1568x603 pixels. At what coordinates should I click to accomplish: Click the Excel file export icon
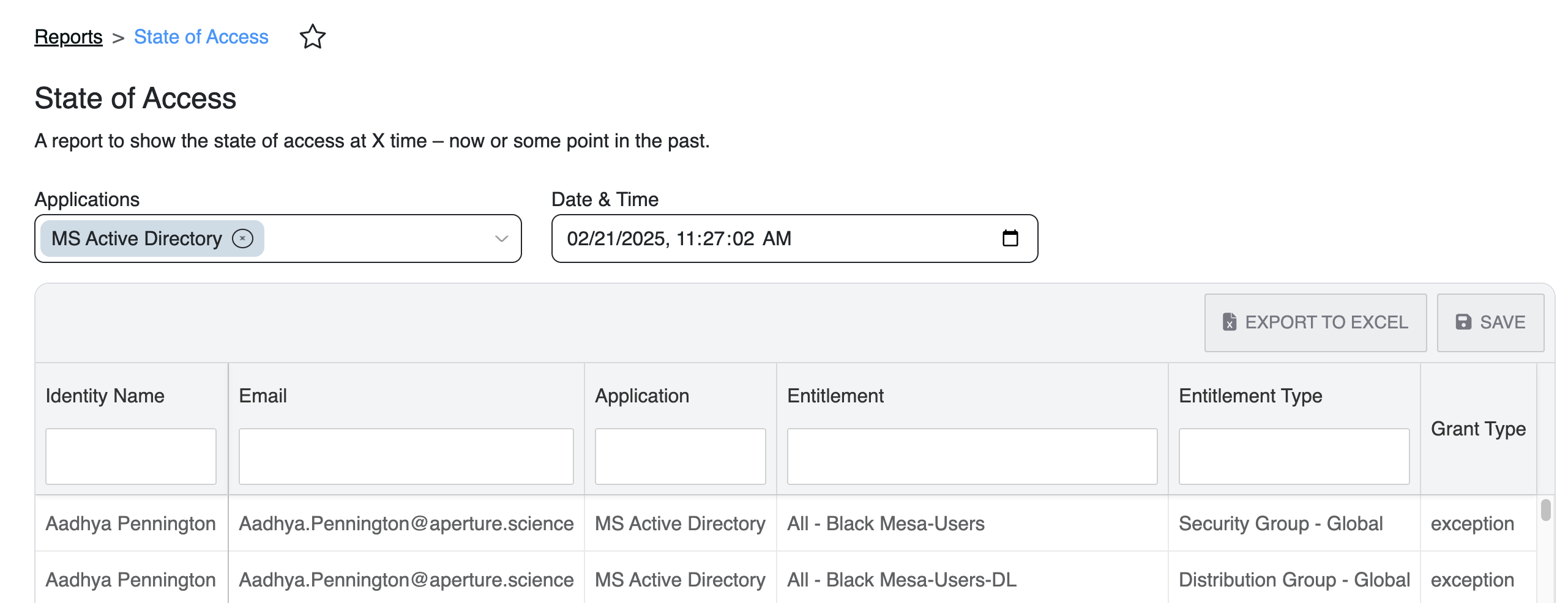point(1229,322)
